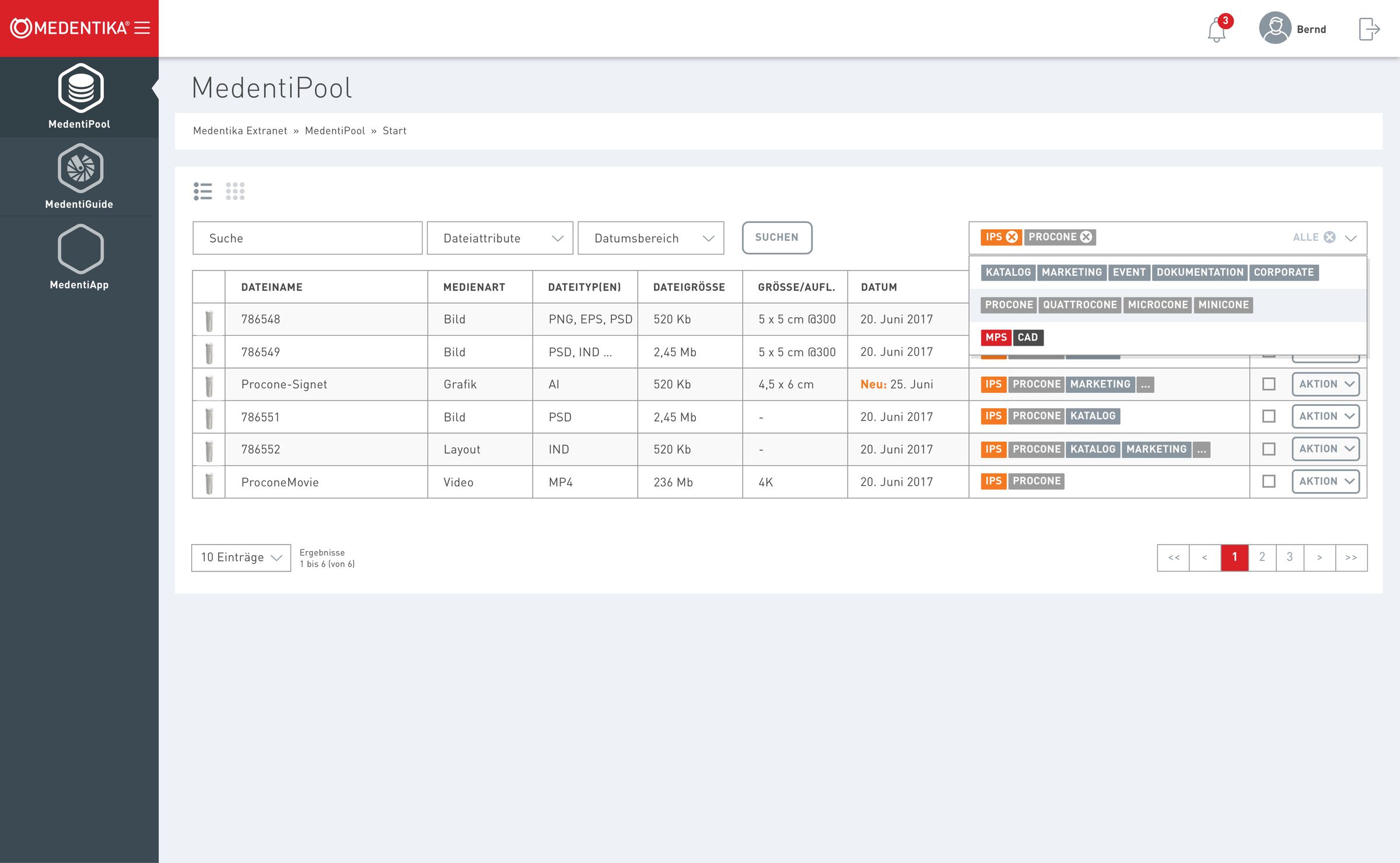
Task: Go to pagination page 2
Action: pyautogui.click(x=1262, y=557)
